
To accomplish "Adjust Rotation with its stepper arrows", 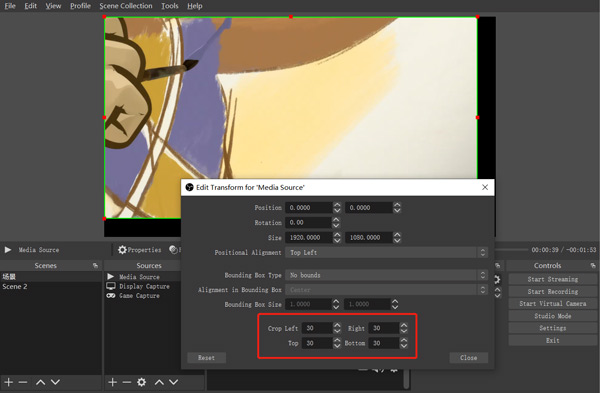I will (336, 222).
